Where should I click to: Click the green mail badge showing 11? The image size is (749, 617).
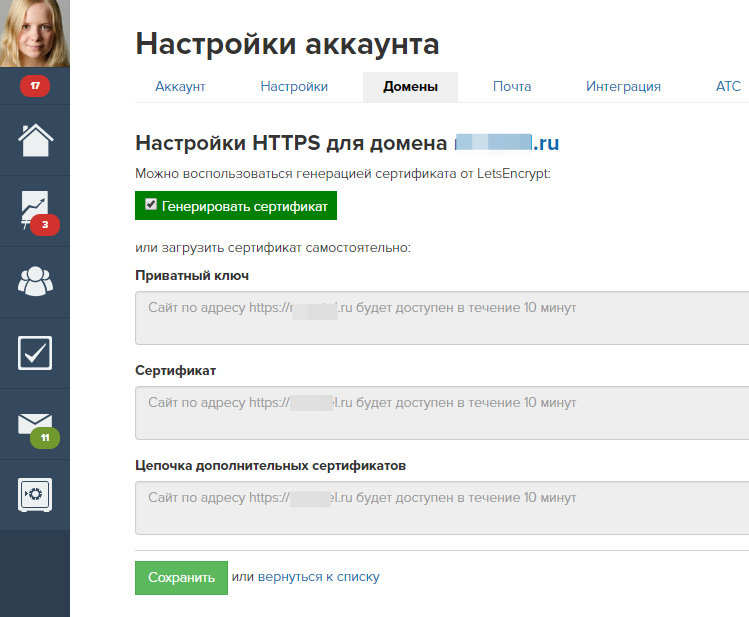(x=45, y=437)
